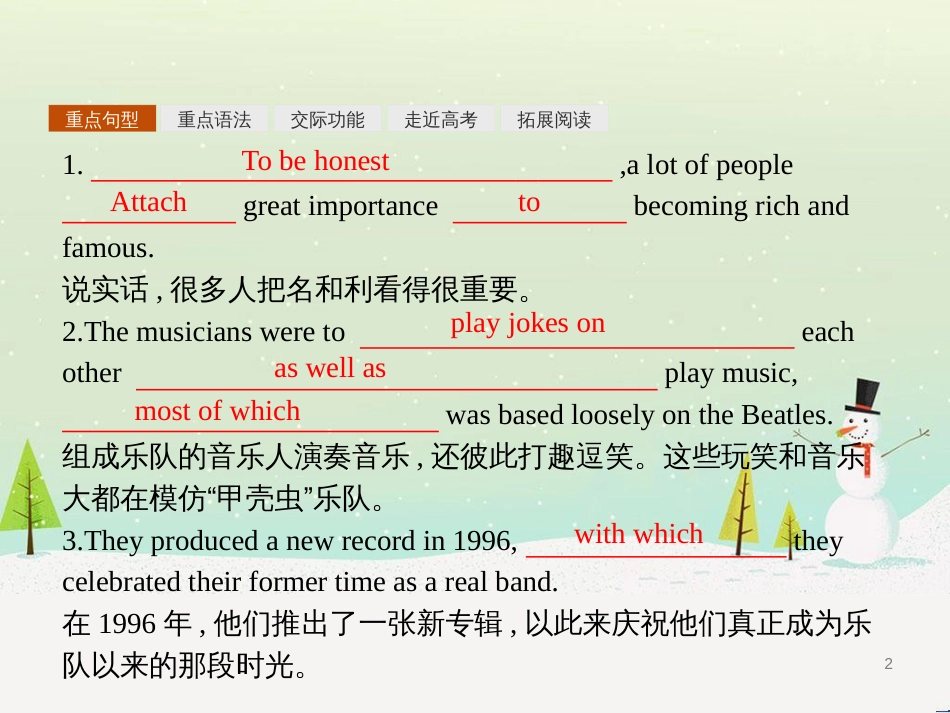Click the words 'play music,'
The height and width of the screenshot is (713, 950).
pyautogui.click(x=731, y=374)
